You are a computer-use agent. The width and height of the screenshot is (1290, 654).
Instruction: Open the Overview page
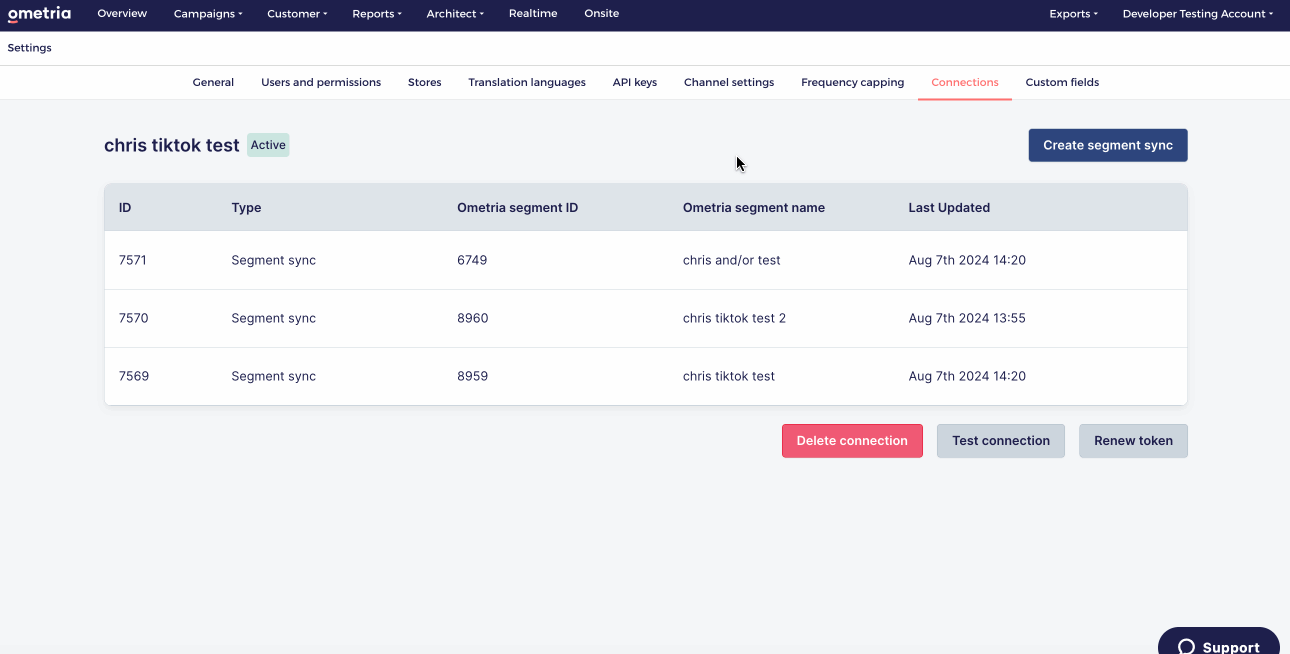[x=122, y=14]
